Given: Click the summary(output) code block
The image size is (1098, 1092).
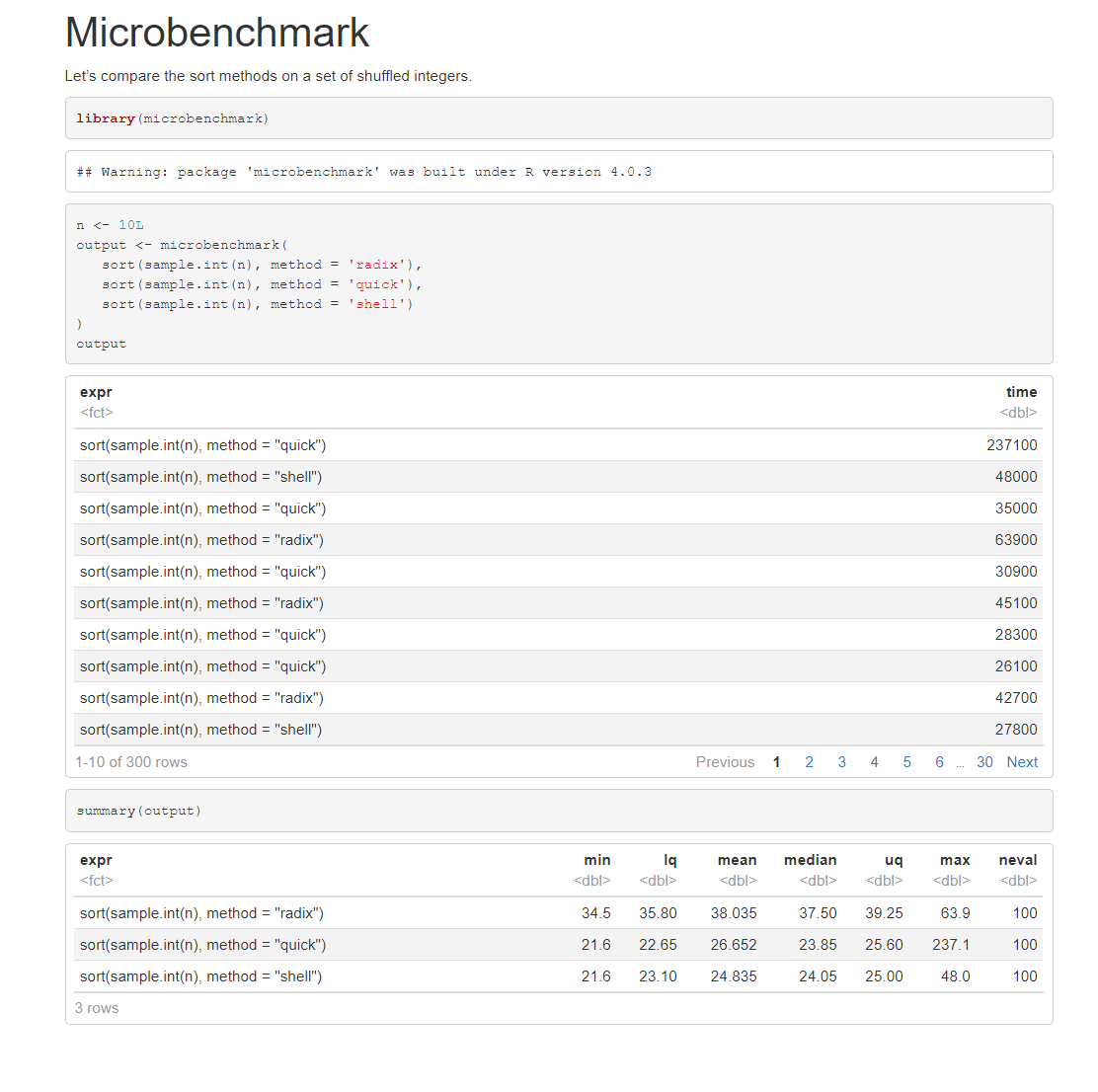Looking at the screenshot, I should 559,811.
